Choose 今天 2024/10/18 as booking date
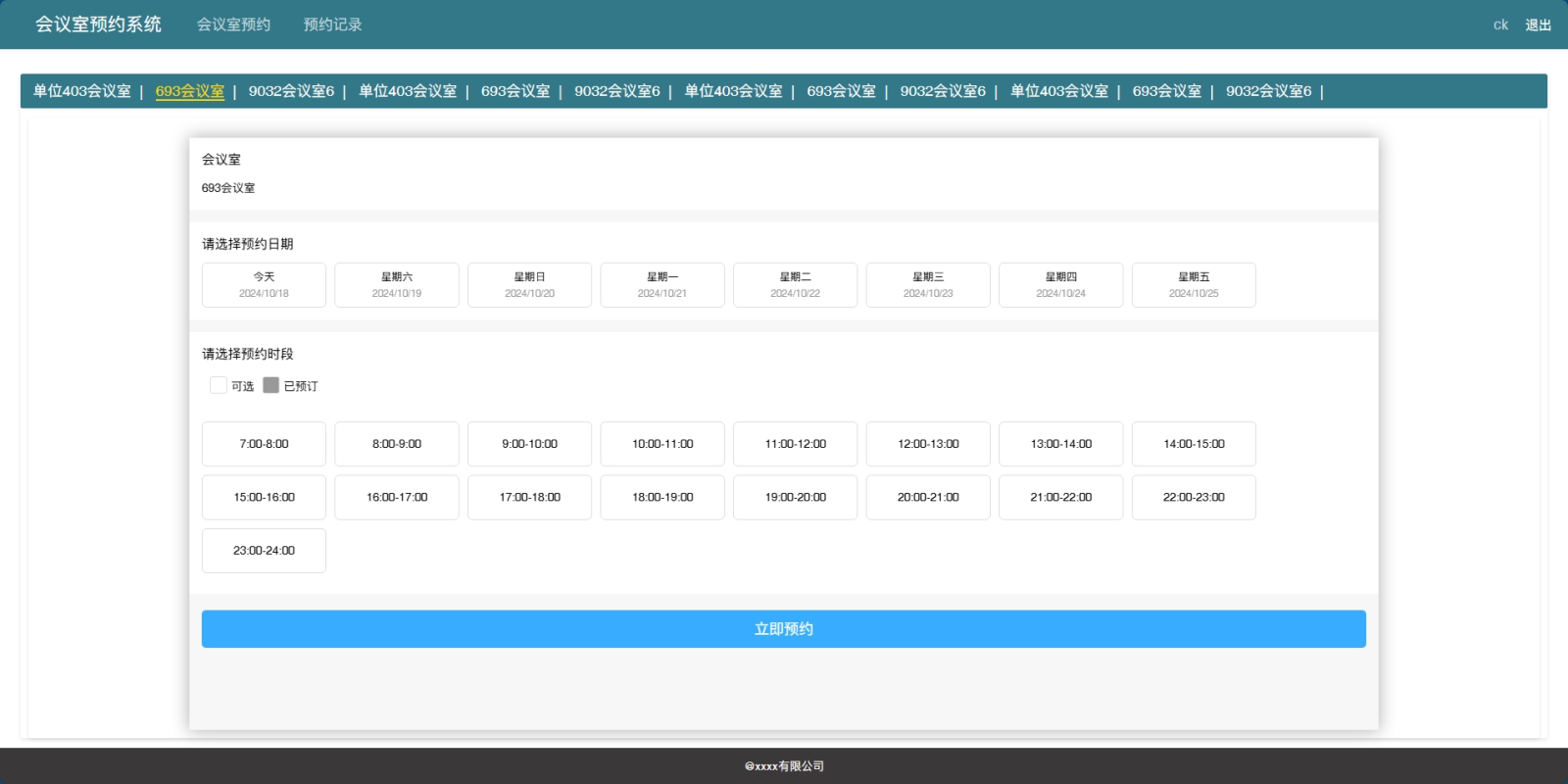 (264, 285)
